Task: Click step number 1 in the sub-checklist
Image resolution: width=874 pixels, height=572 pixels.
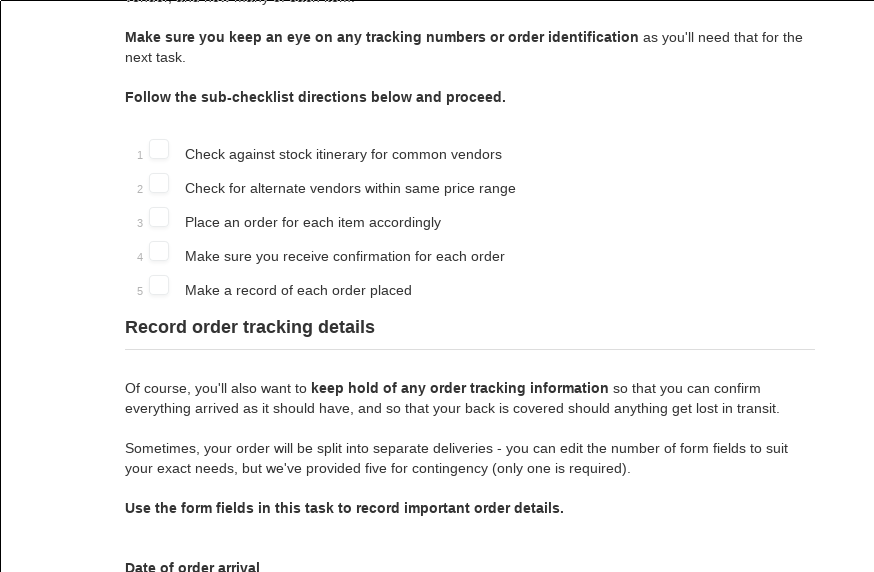Action: tap(140, 156)
